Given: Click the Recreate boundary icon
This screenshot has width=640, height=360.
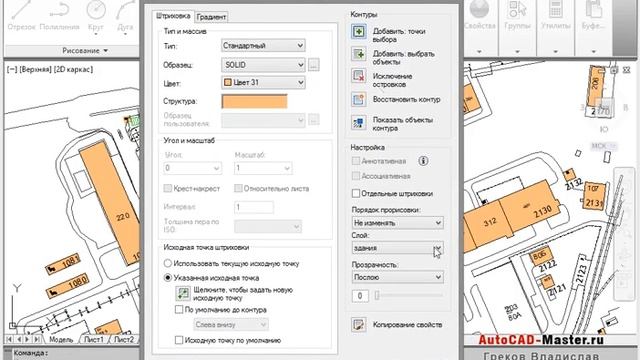Looking at the screenshot, I should [358, 99].
